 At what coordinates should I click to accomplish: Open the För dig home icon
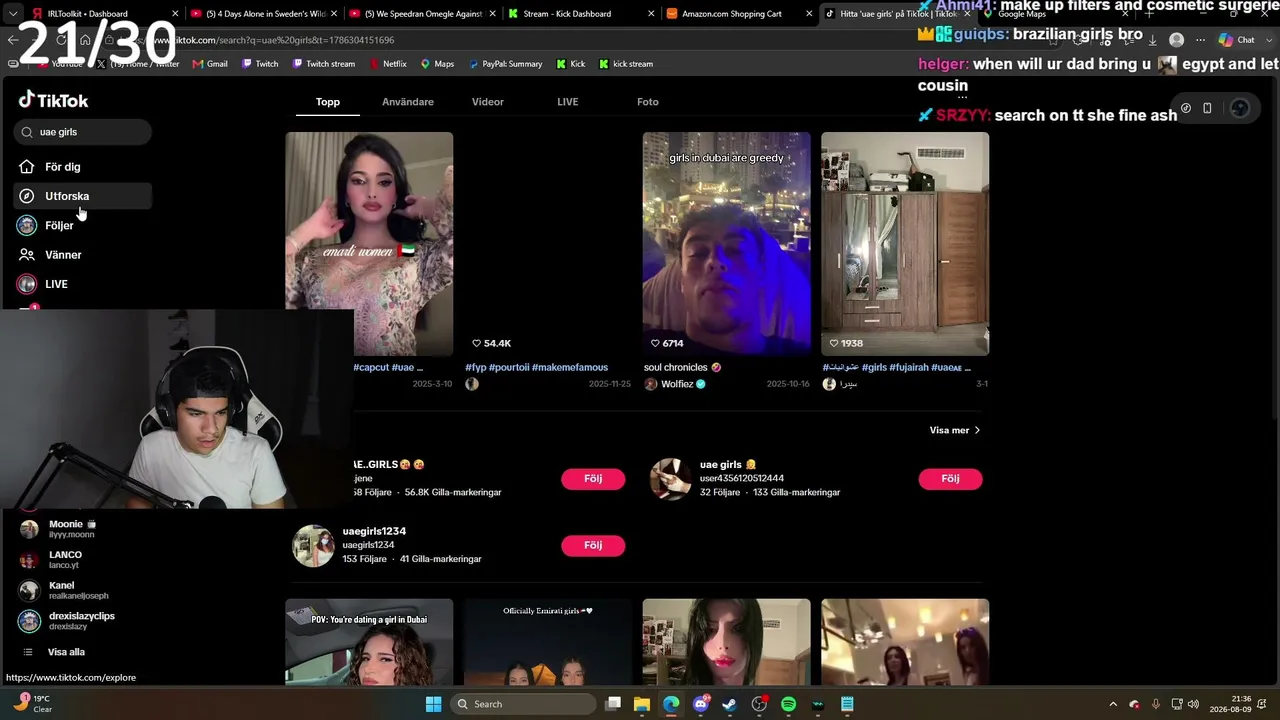(27, 167)
